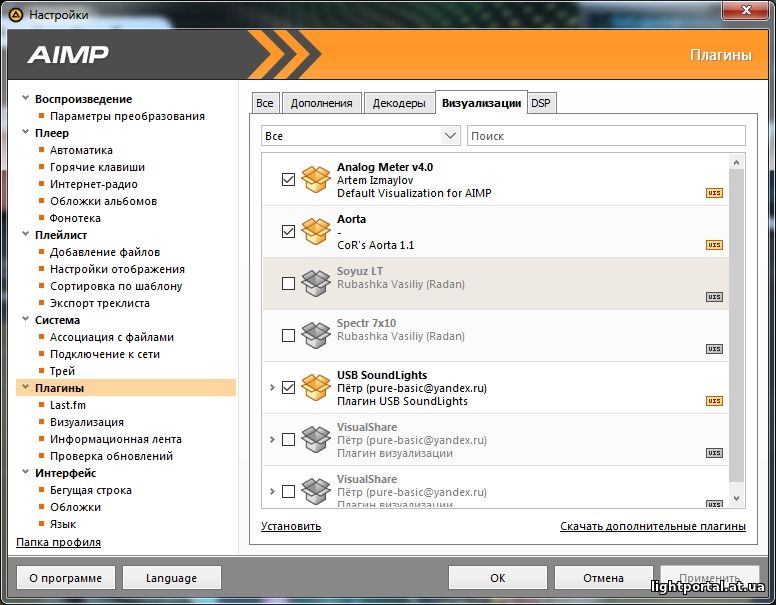
Task: Click the AIMP logo icon in title bar
Action: point(16,15)
